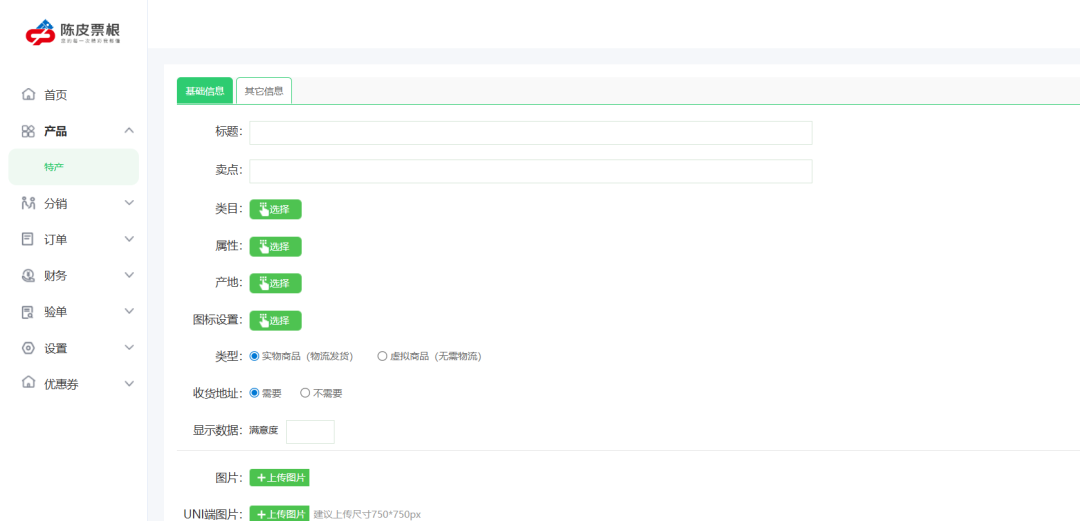Click the 财务 sidebar icon
The image size is (1080, 521).
[x=28, y=276]
